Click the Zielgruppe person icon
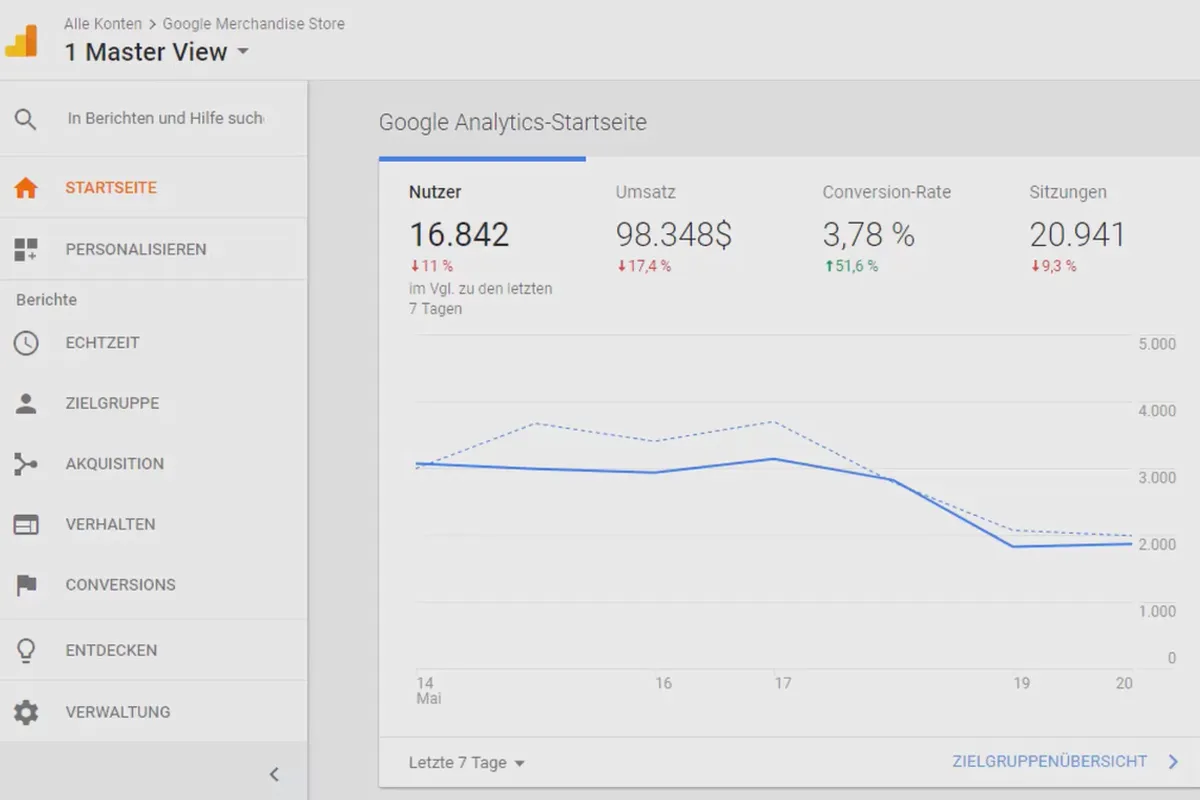1200x800 pixels. [x=26, y=404]
